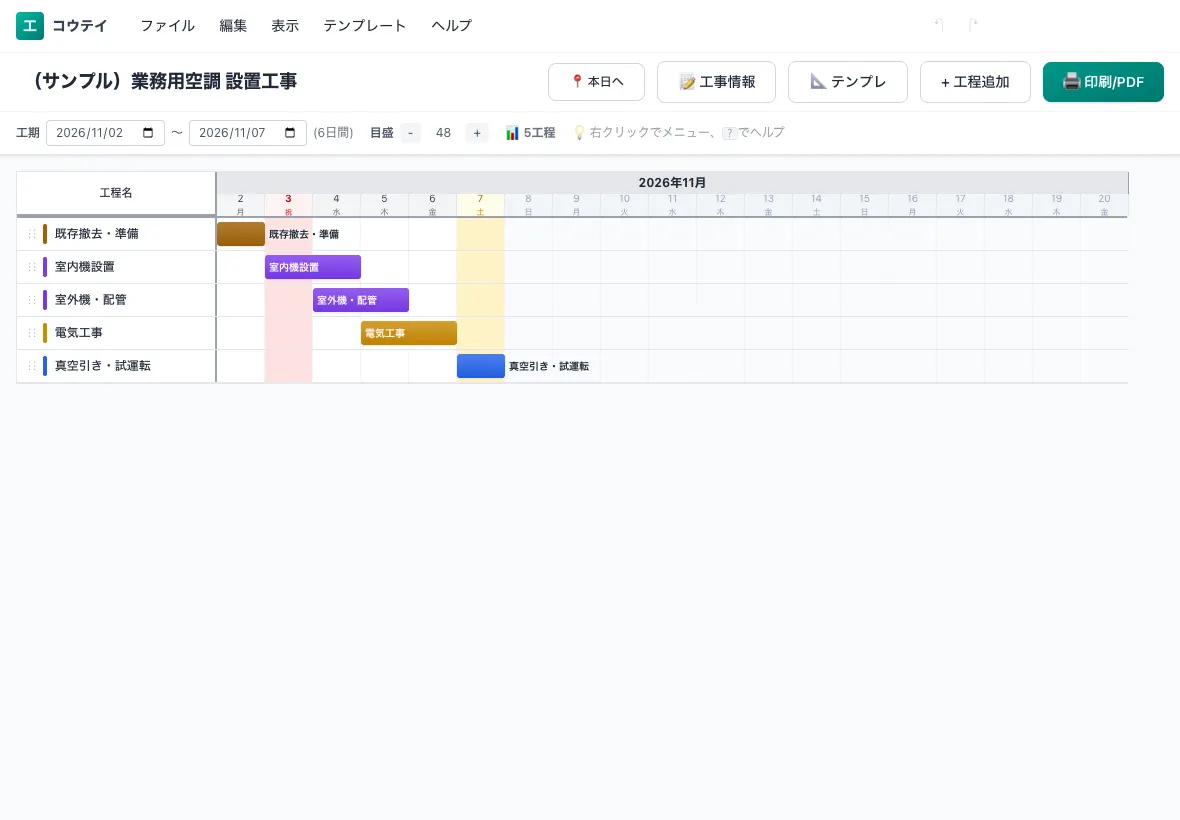The image size is (1180, 820).
Task: Click the 印刷/PDF button
Action: (x=1103, y=82)
